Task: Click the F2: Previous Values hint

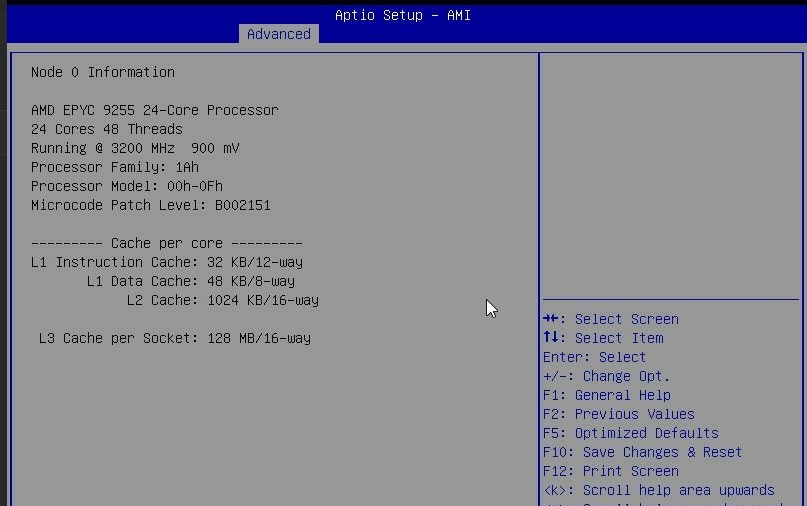Action: coord(618,414)
